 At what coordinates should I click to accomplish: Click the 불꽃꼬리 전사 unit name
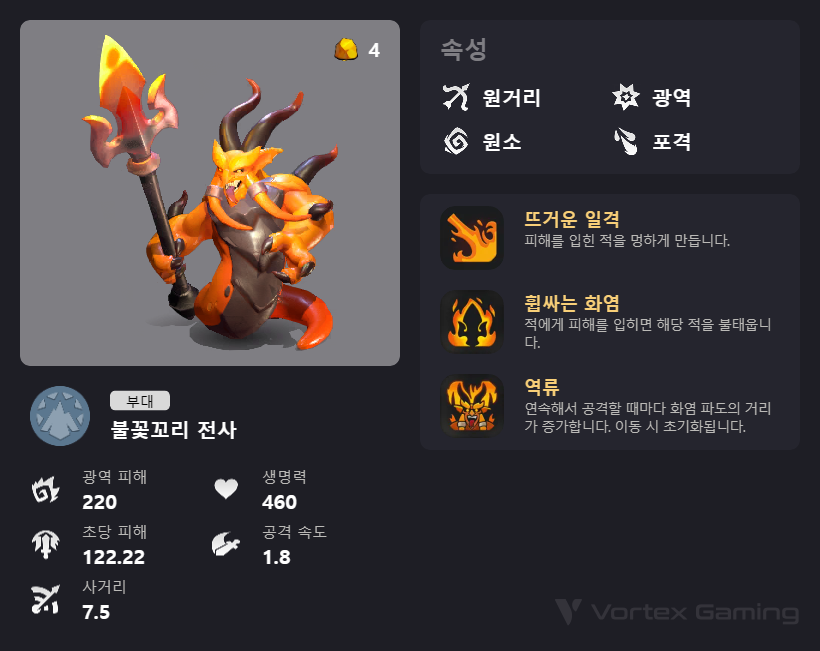pos(174,430)
